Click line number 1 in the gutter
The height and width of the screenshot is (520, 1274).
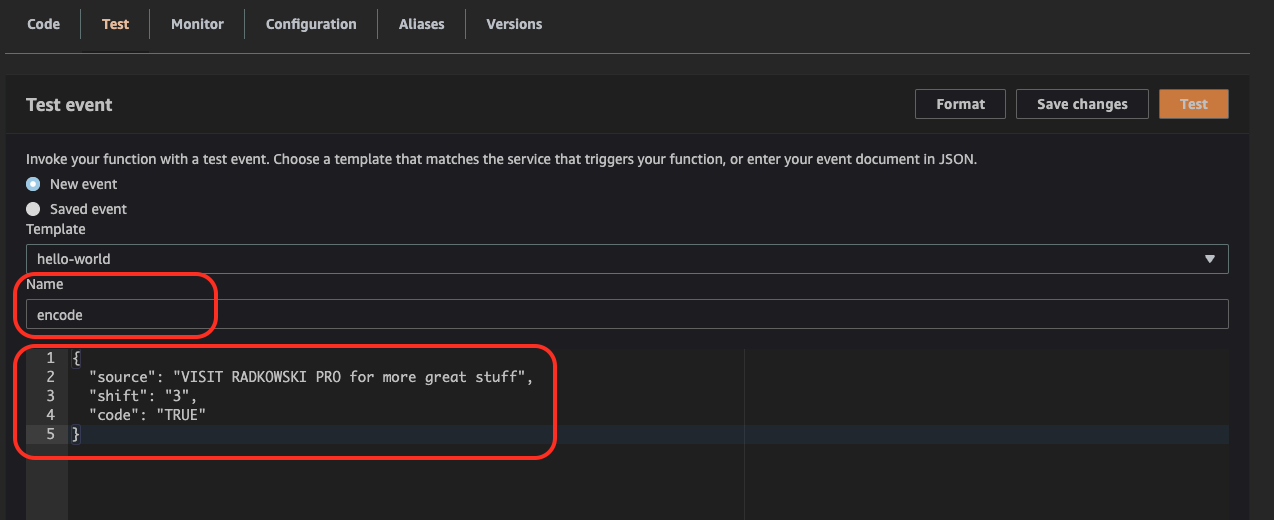coord(50,358)
